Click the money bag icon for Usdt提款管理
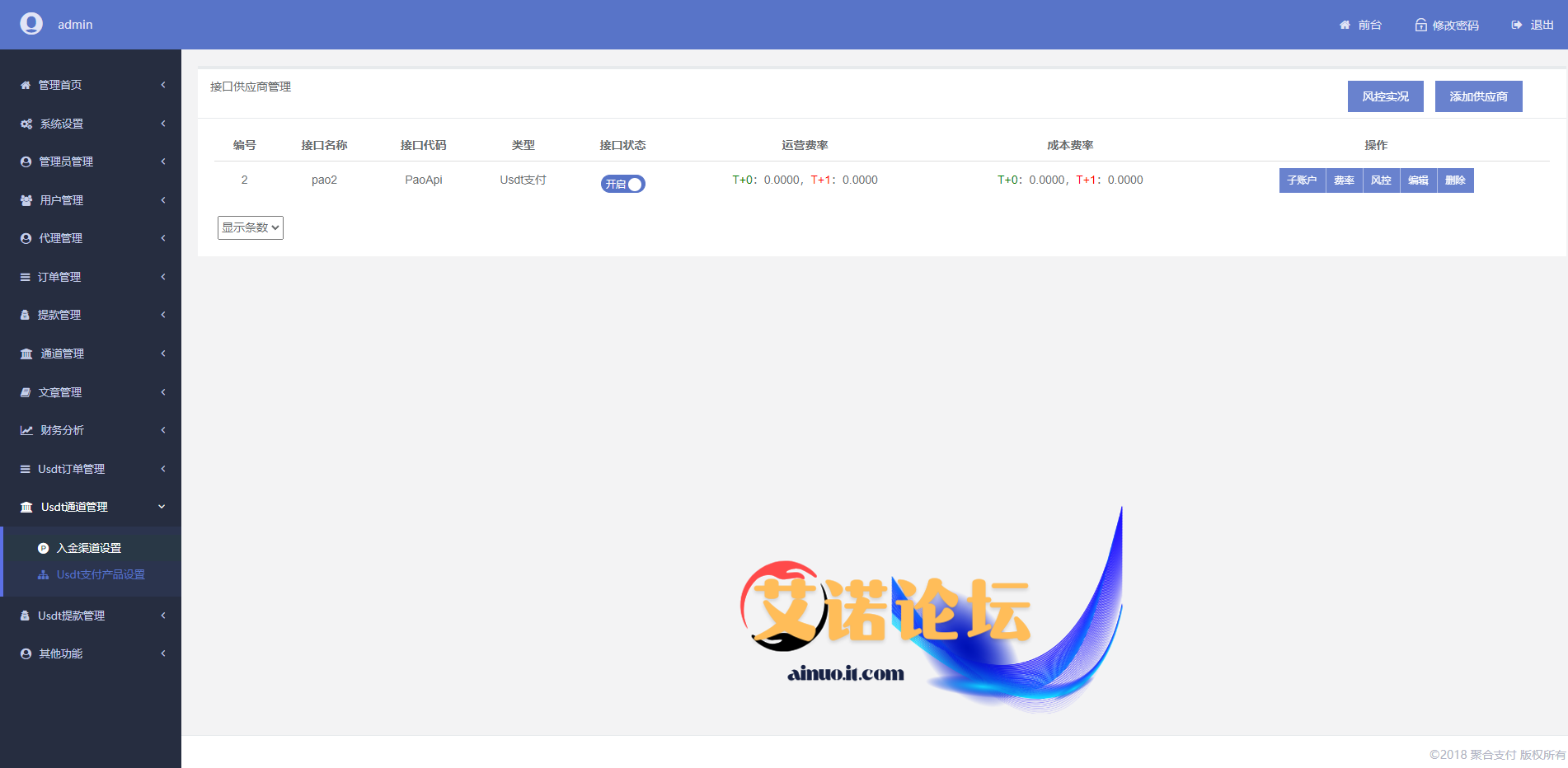 coord(25,616)
